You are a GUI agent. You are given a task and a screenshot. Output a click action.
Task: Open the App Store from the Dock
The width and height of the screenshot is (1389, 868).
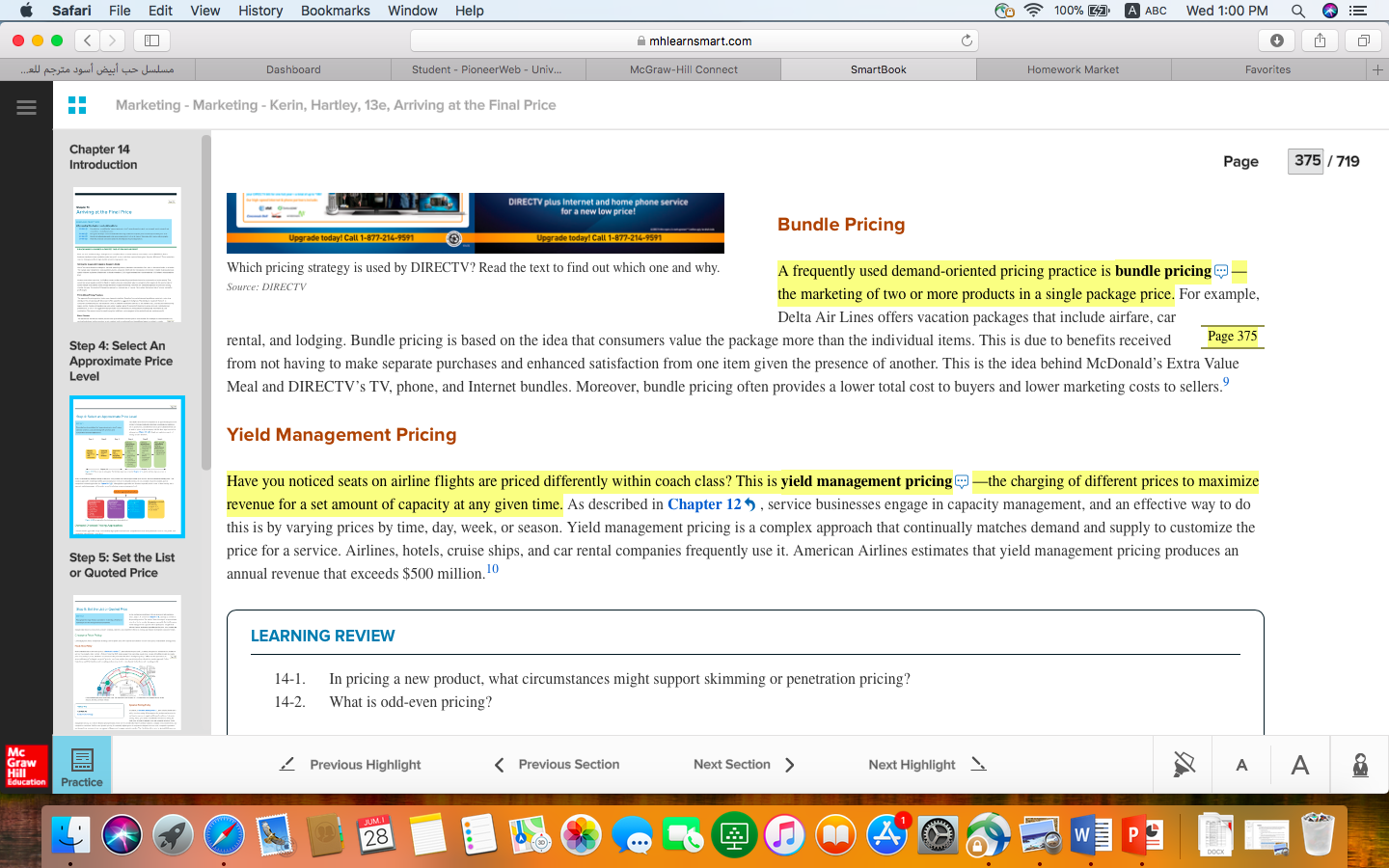click(x=886, y=834)
